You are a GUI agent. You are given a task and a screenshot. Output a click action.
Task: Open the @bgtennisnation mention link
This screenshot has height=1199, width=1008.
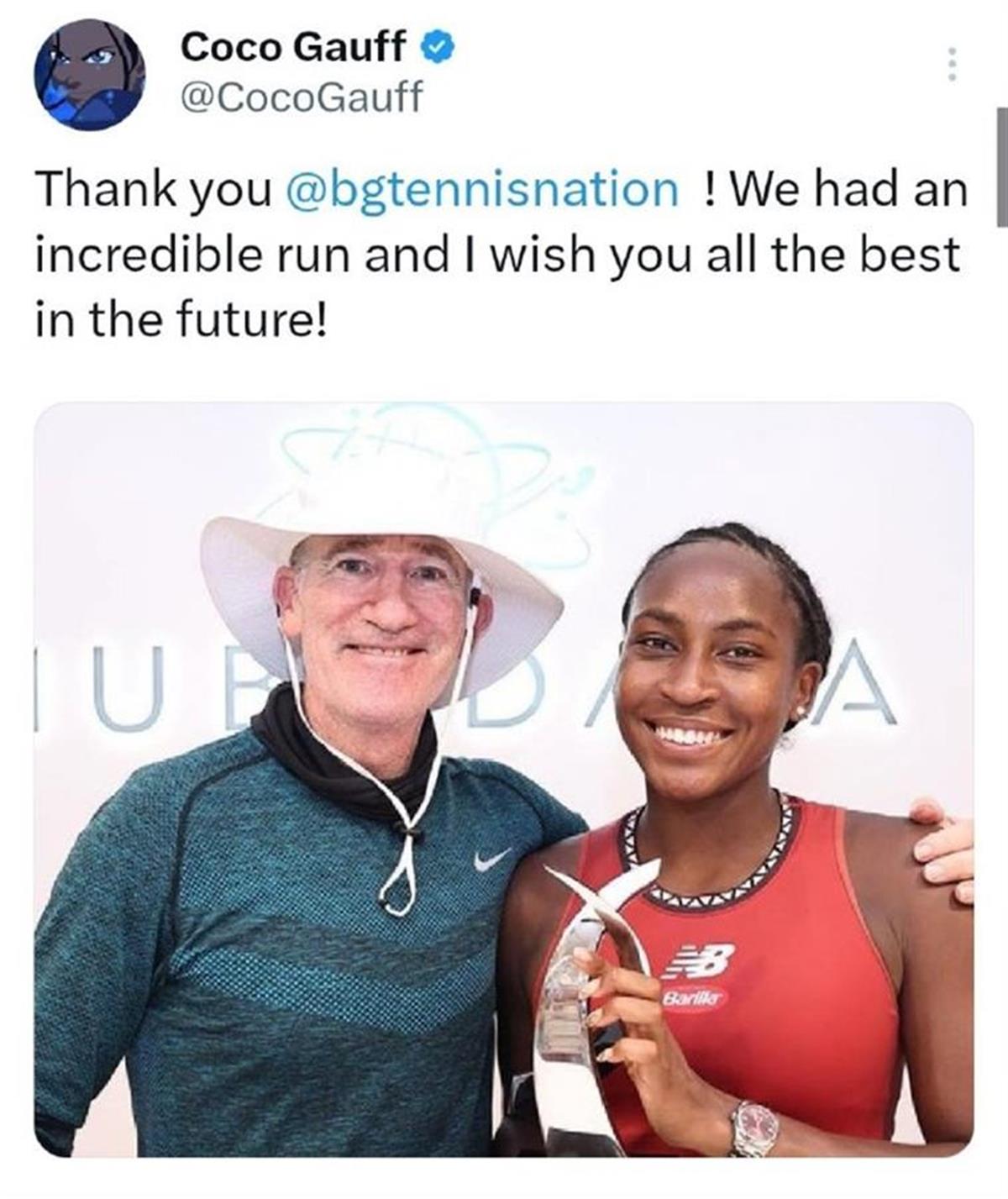(x=482, y=189)
